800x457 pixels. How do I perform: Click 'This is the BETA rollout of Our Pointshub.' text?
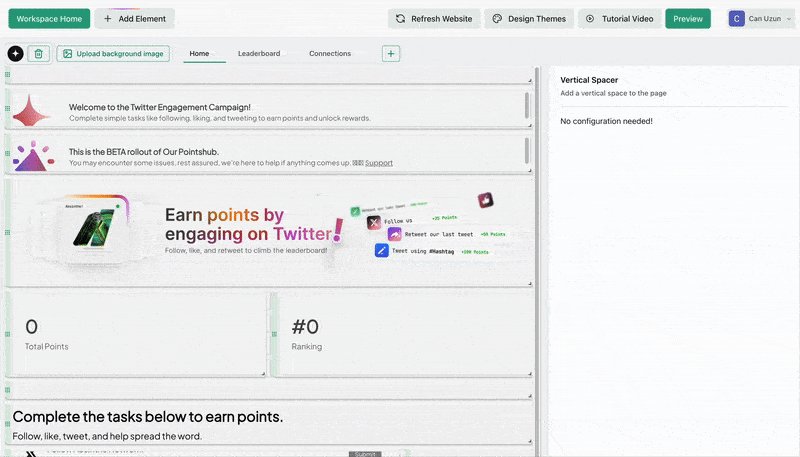tap(144, 152)
